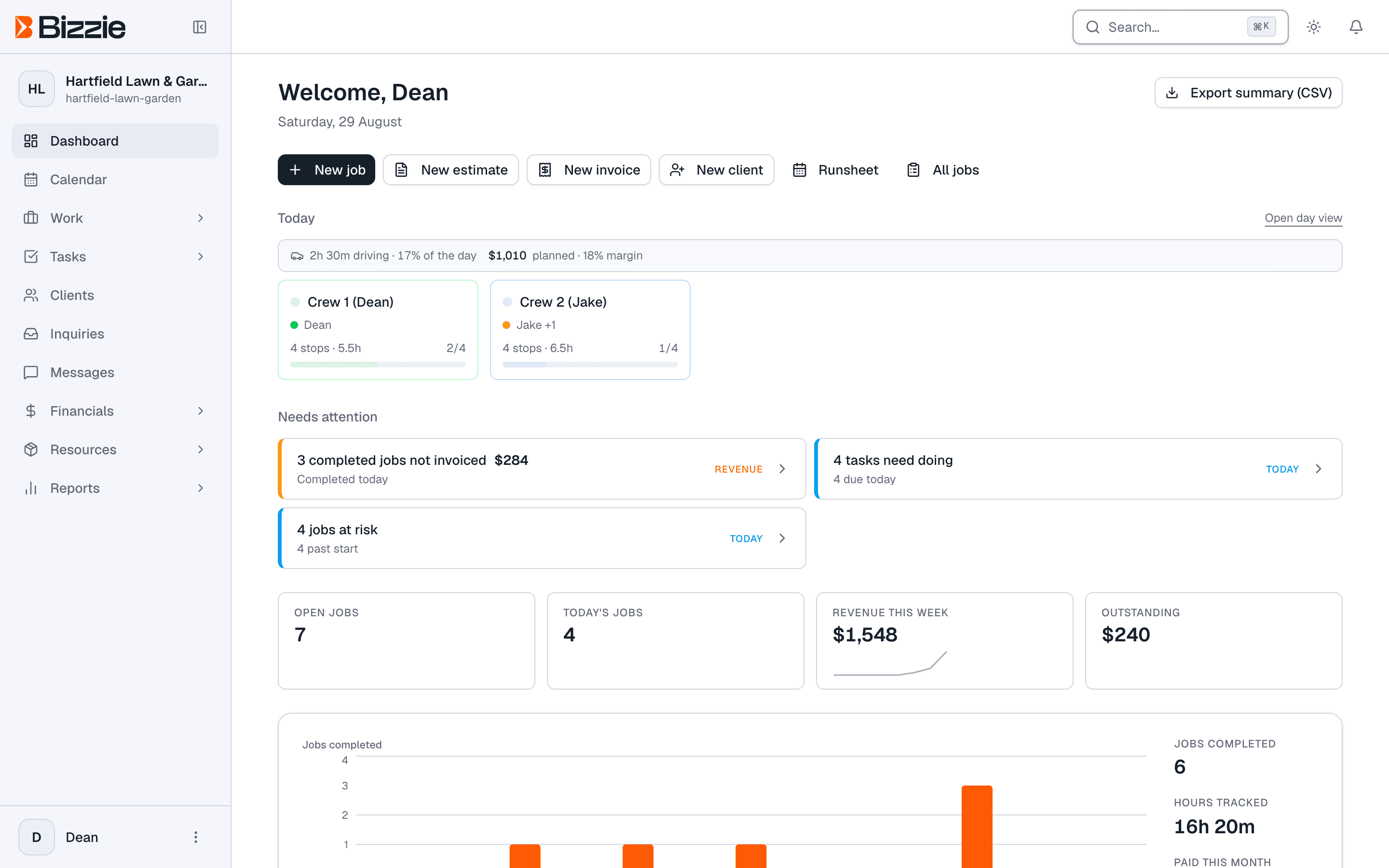Open the Runsheet
The image size is (1389, 868).
click(x=835, y=170)
